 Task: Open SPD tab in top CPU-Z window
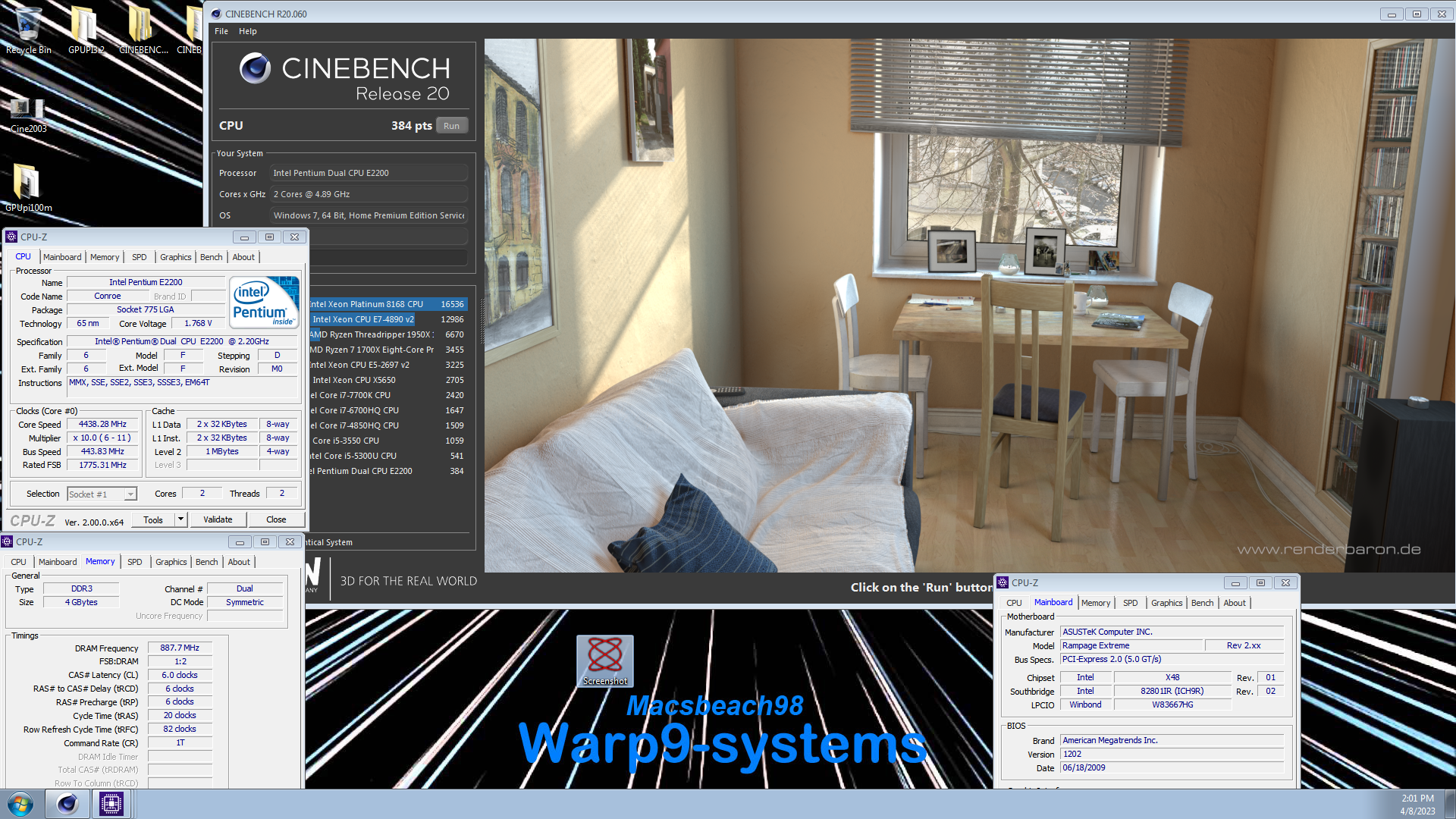pos(140,257)
